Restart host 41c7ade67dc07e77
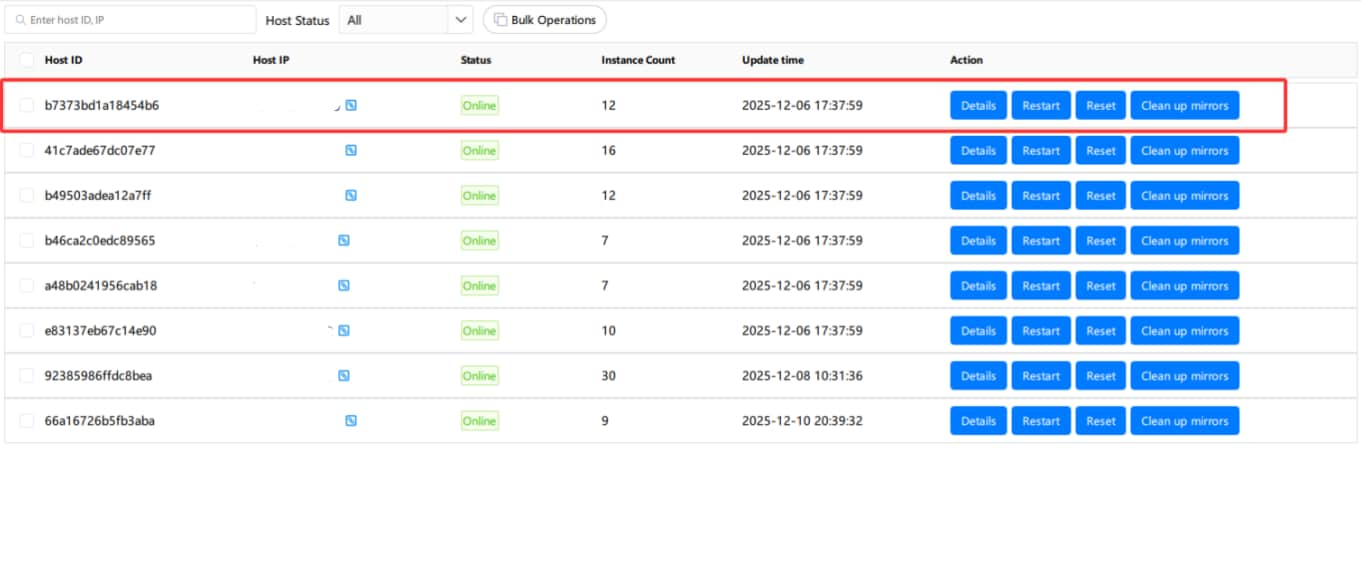 click(1041, 150)
